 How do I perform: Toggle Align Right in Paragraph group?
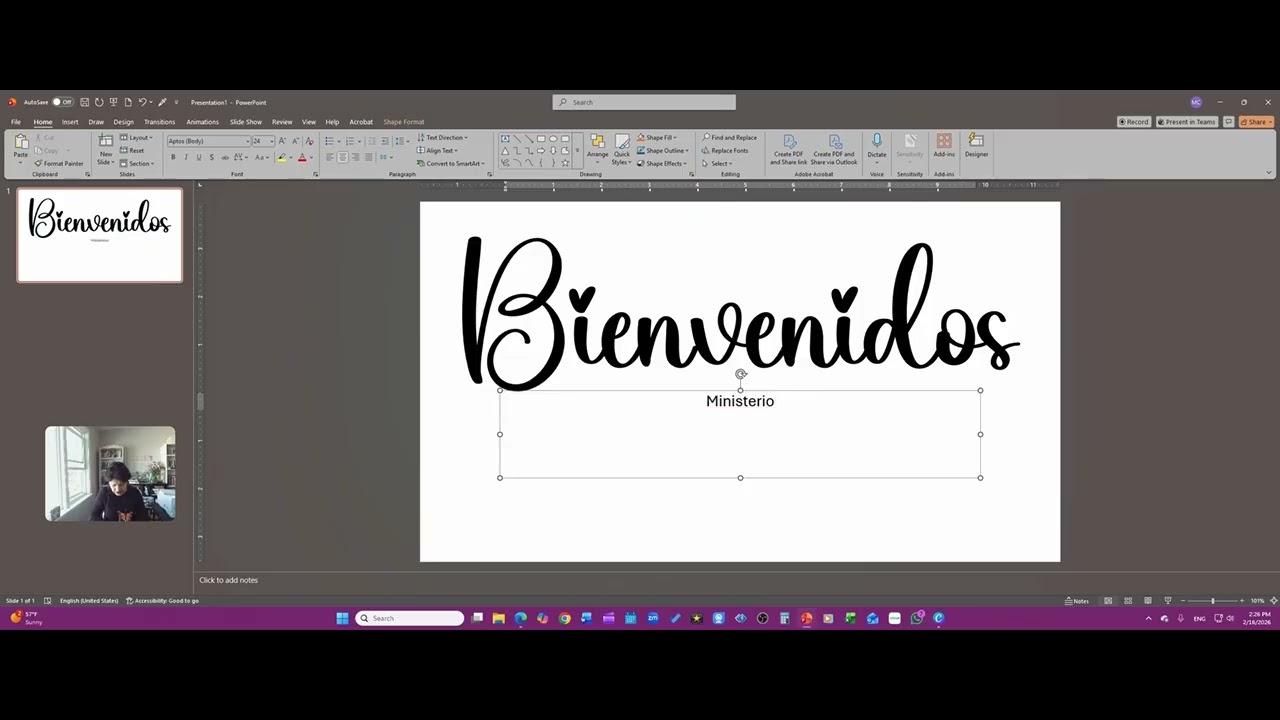click(x=355, y=157)
